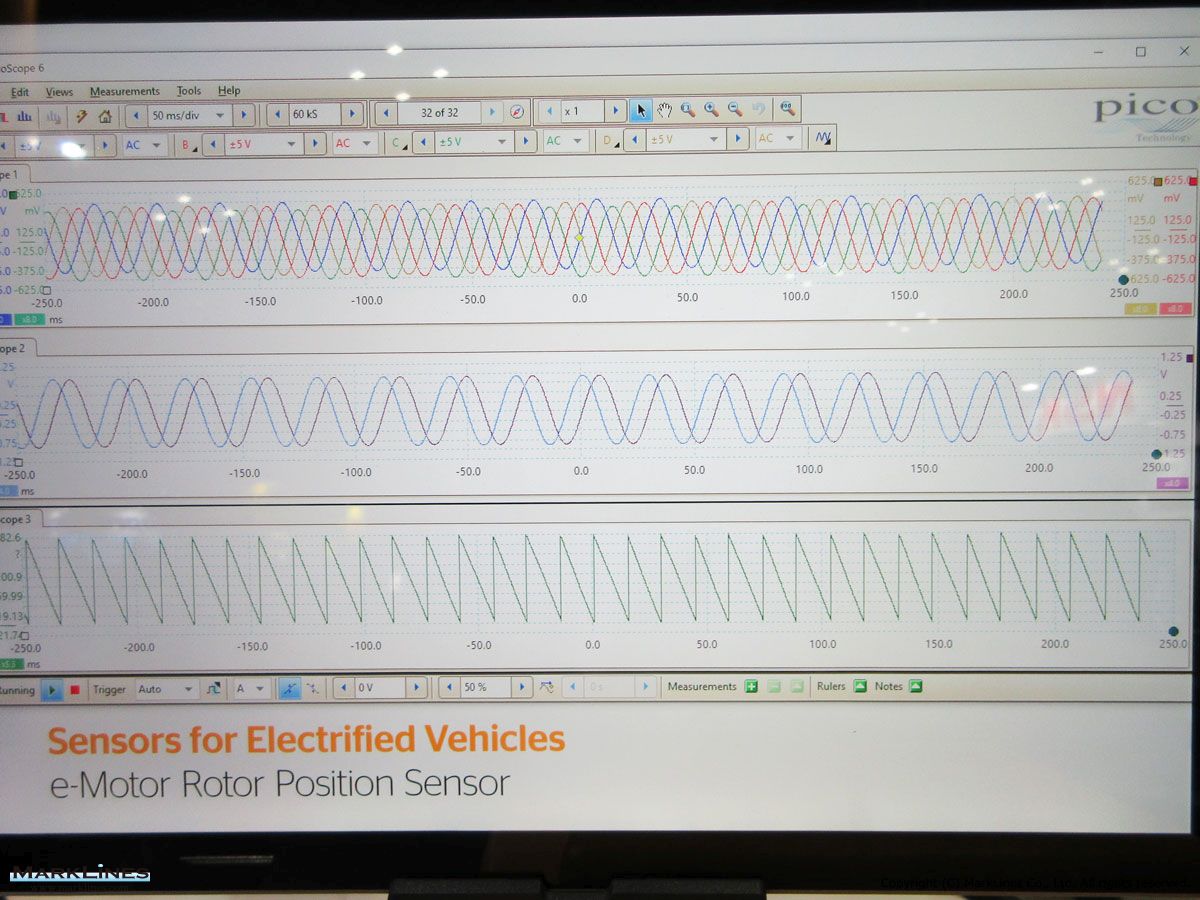Increase channel D voltage range
This screenshot has width=1200, height=900.
738,139
